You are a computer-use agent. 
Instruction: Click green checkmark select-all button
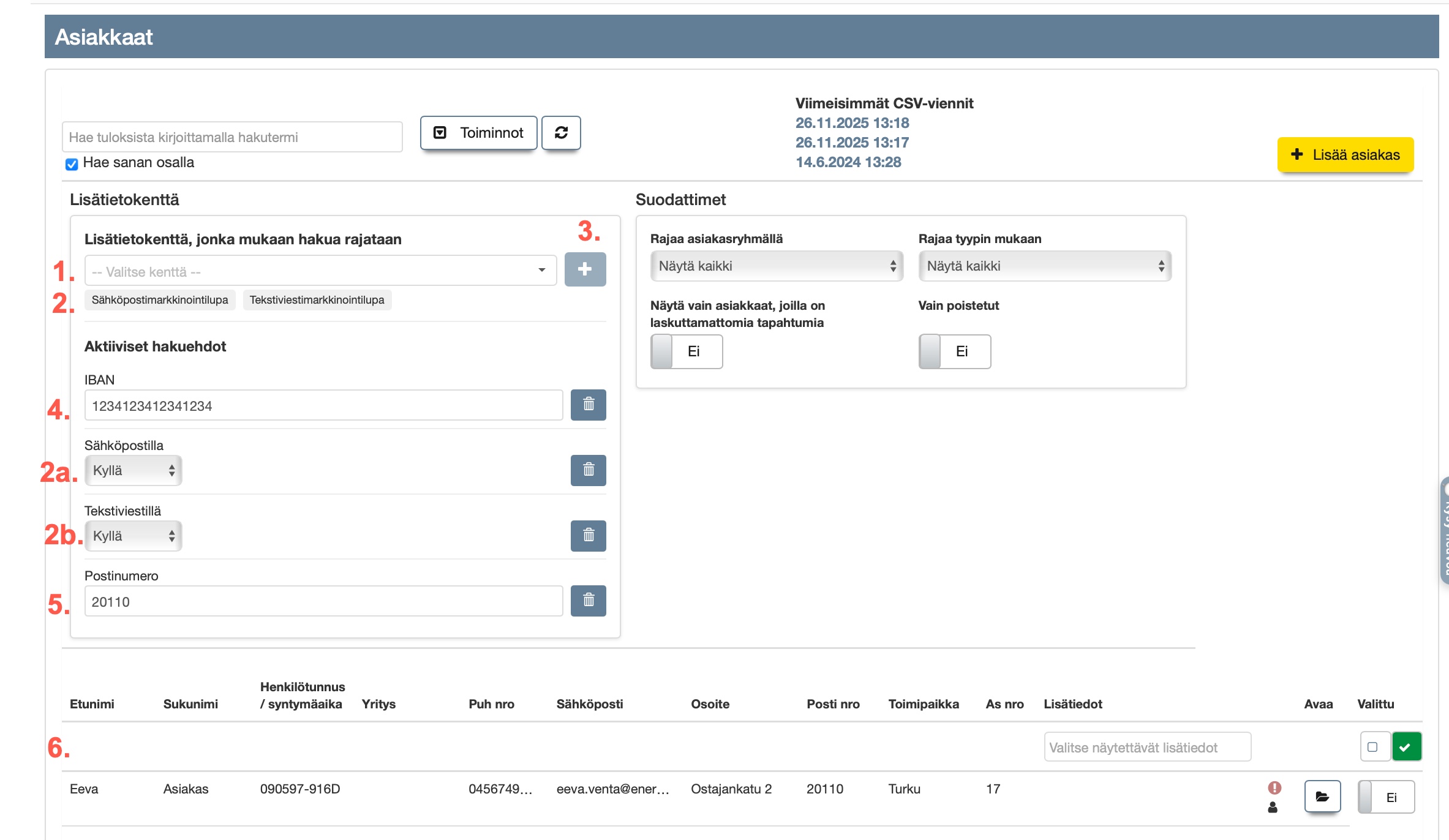click(1406, 747)
